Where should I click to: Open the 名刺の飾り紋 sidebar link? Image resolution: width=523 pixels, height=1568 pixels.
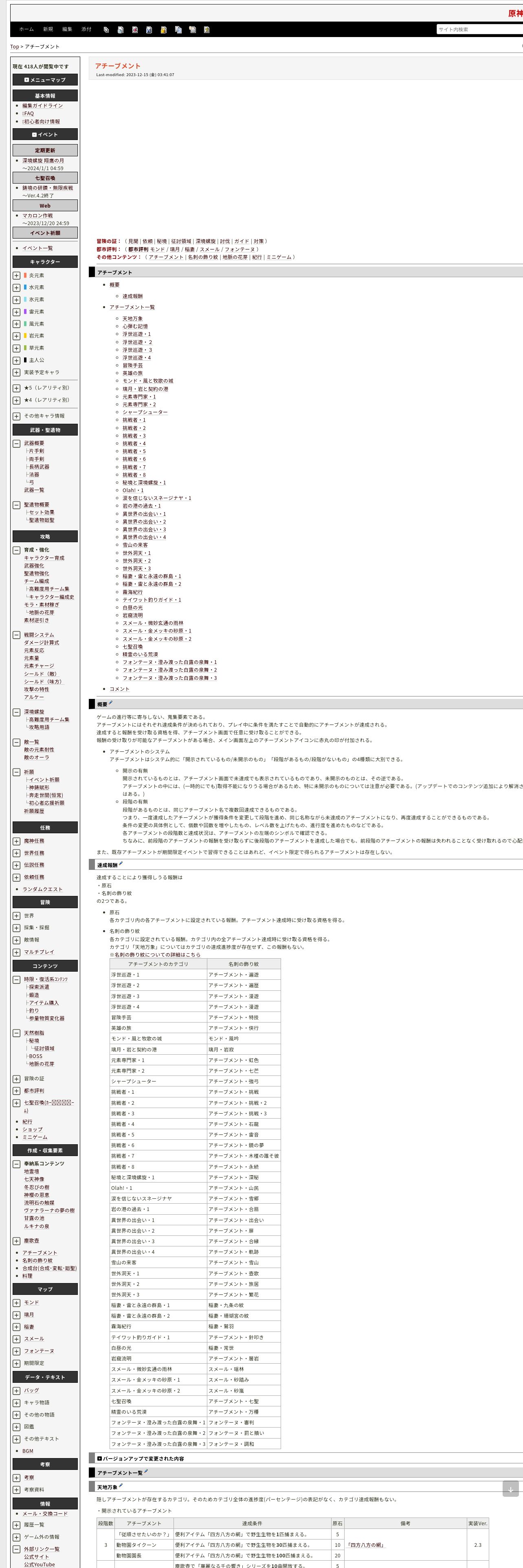tap(38, 1261)
